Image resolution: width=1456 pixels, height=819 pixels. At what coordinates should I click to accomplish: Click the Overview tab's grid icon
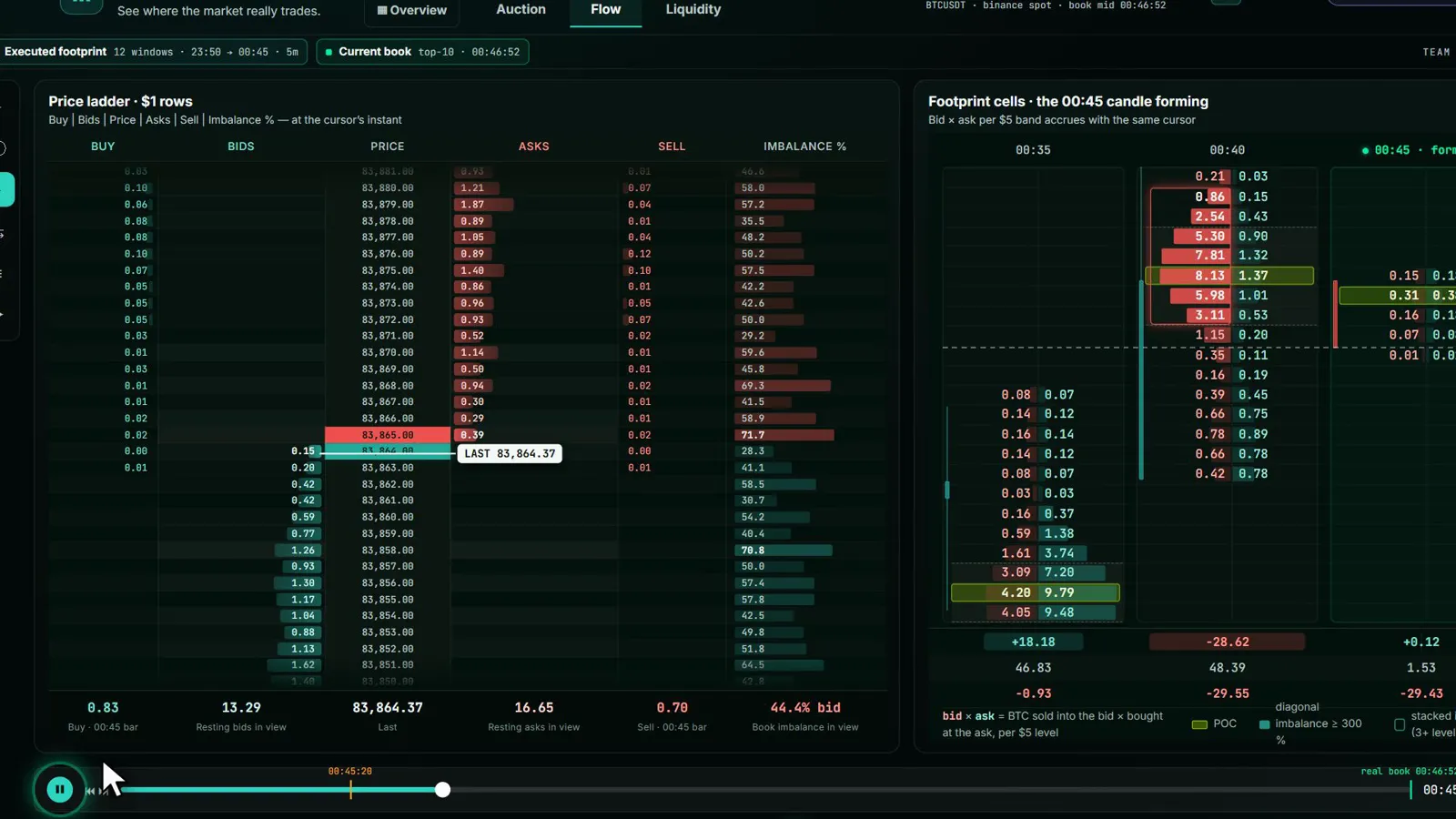click(382, 10)
